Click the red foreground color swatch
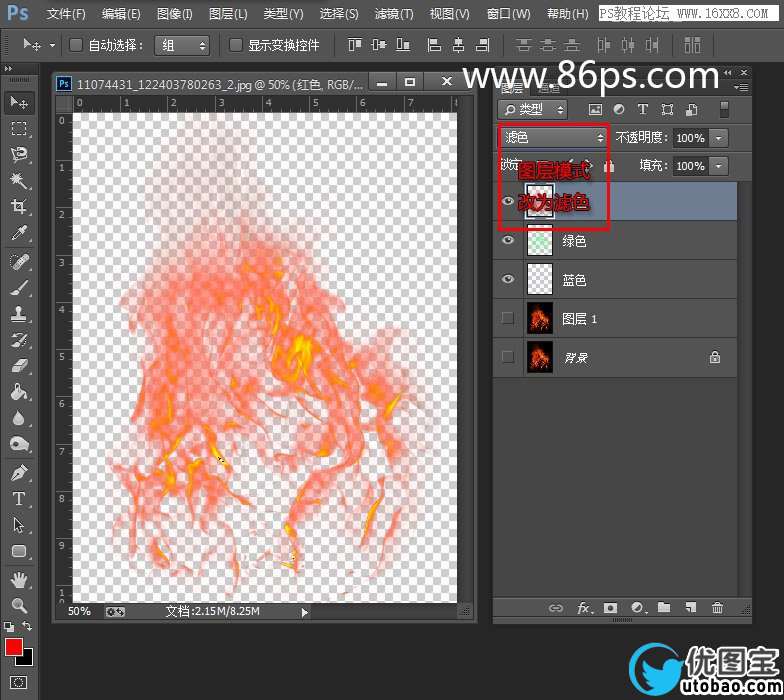This screenshot has height=700, width=784. point(12,646)
